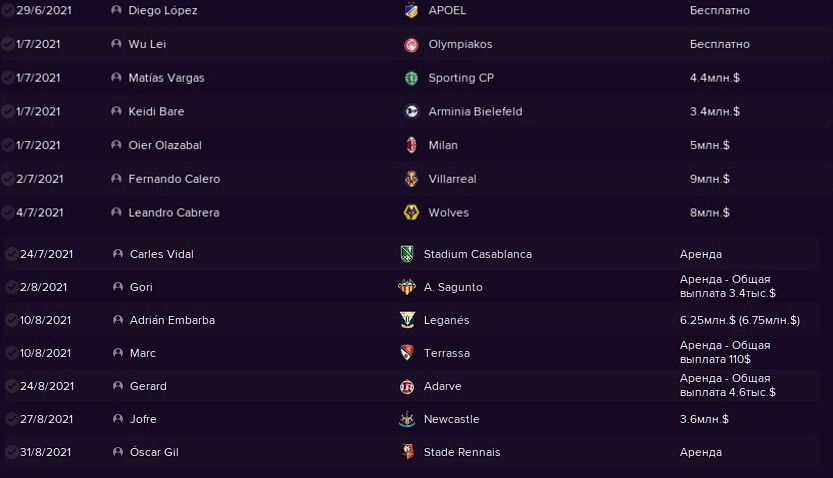Screen dimensions: 833x478
Task: Click the Arminia Bielefeld club badge
Action: point(410,112)
